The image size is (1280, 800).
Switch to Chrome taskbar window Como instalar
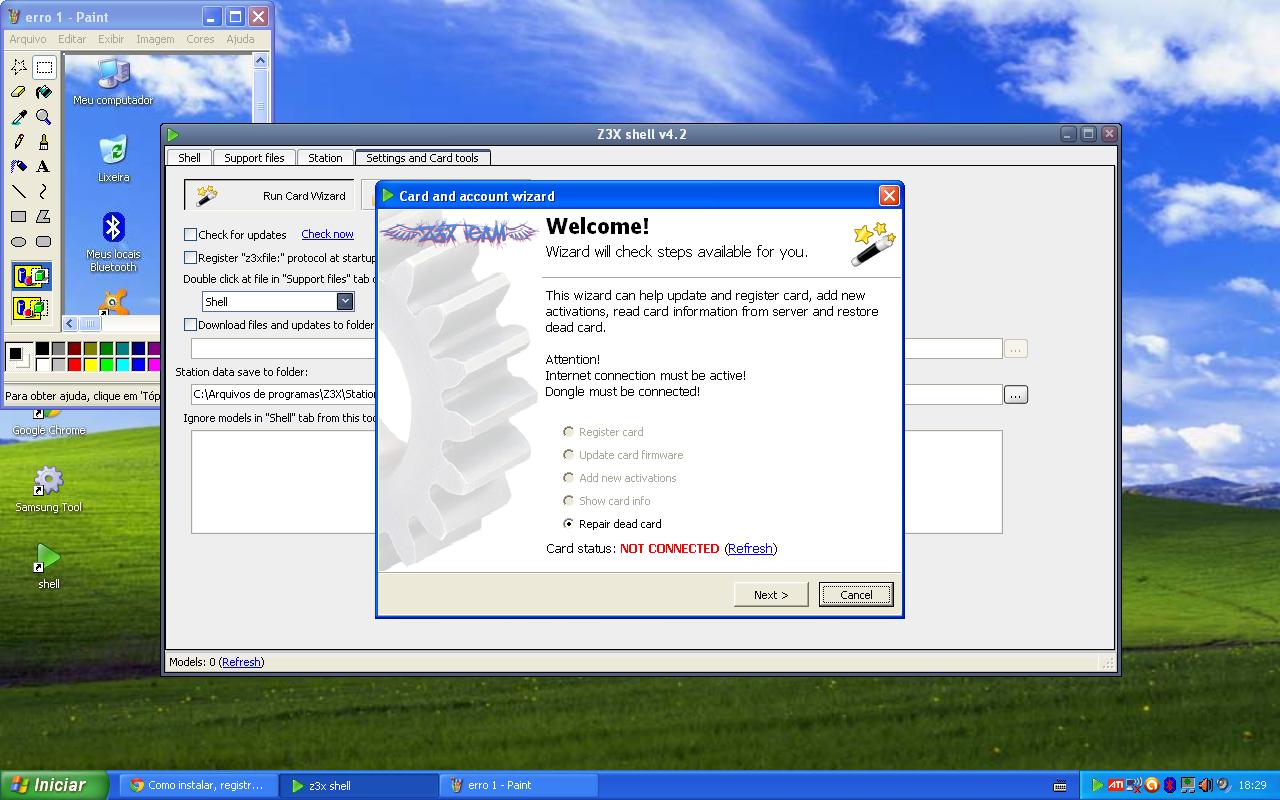pyautogui.click(x=198, y=785)
